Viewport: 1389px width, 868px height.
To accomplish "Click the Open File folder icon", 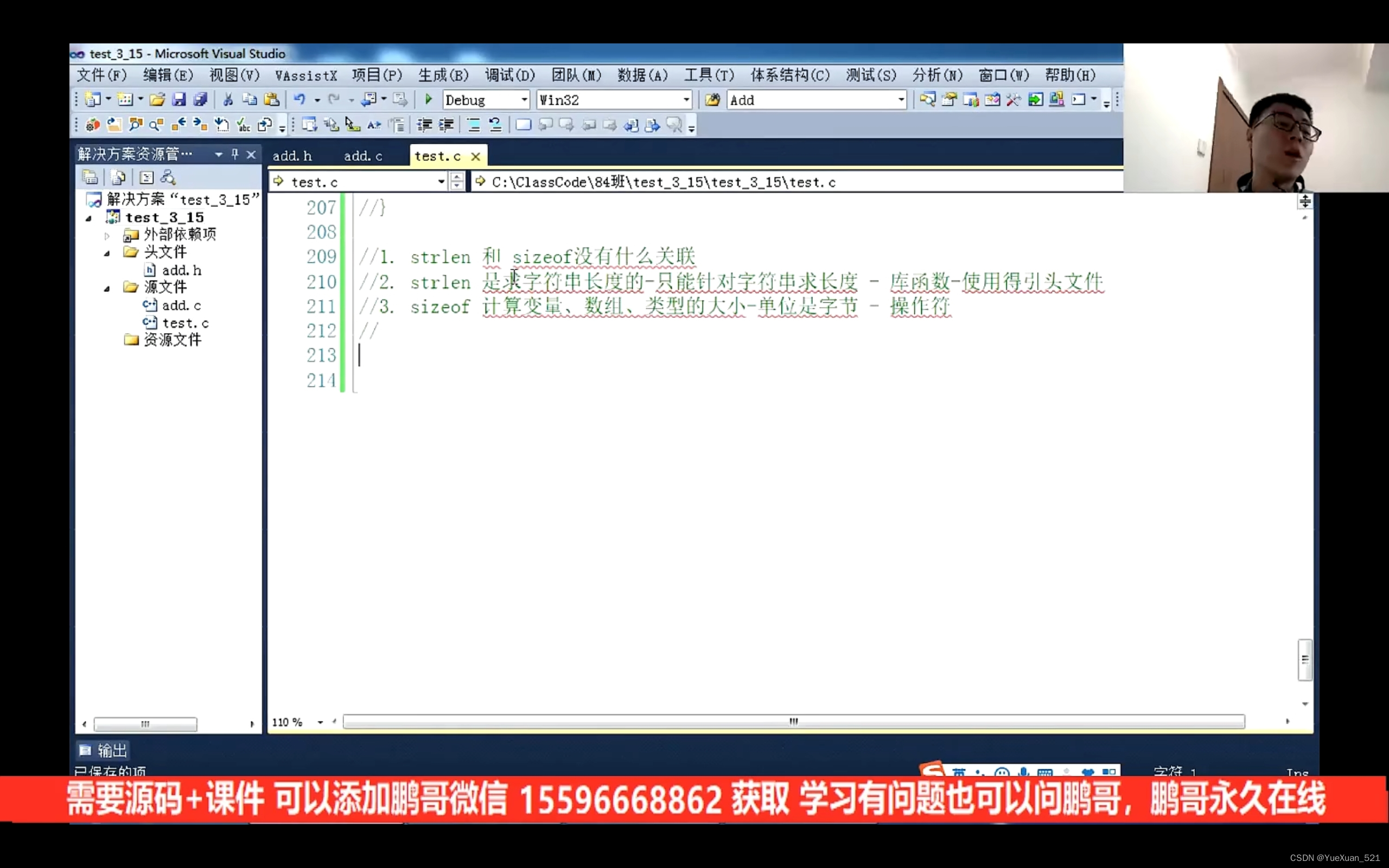I will (157, 100).
